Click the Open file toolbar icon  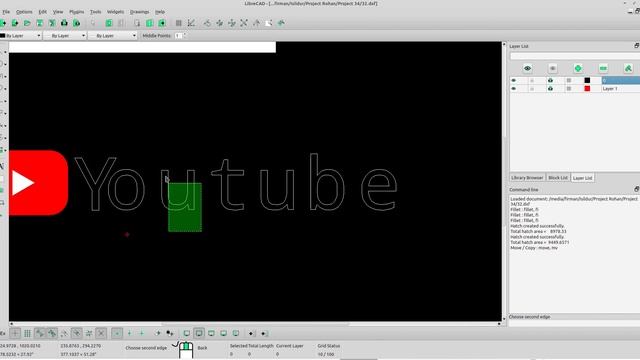(x=27, y=23)
